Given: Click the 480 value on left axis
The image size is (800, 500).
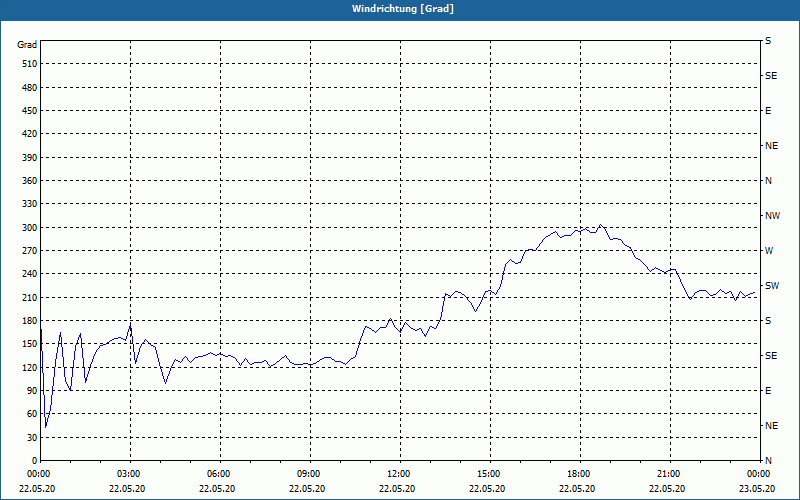Looking at the screenshot, I should coord(30,88).
